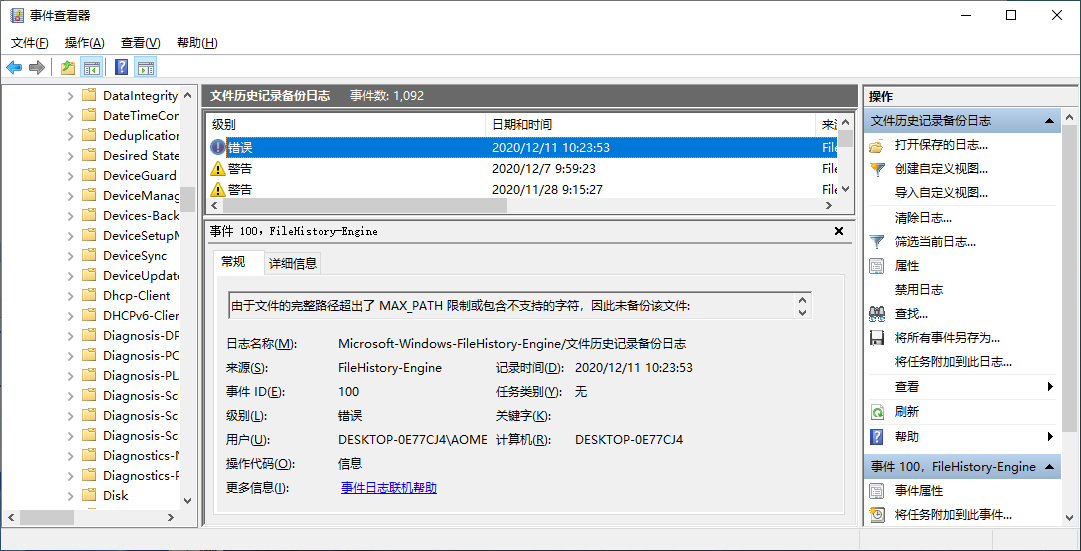
Task: Sort events by the 级别 column header
Action: click(346, 125)
